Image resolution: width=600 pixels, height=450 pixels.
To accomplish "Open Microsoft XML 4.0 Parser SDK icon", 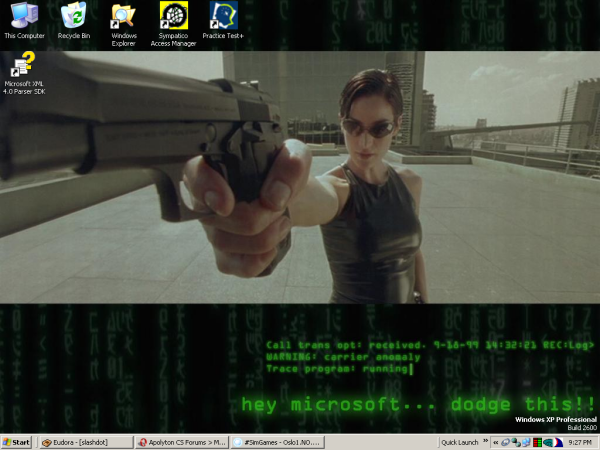I will (x=24, y=68).
